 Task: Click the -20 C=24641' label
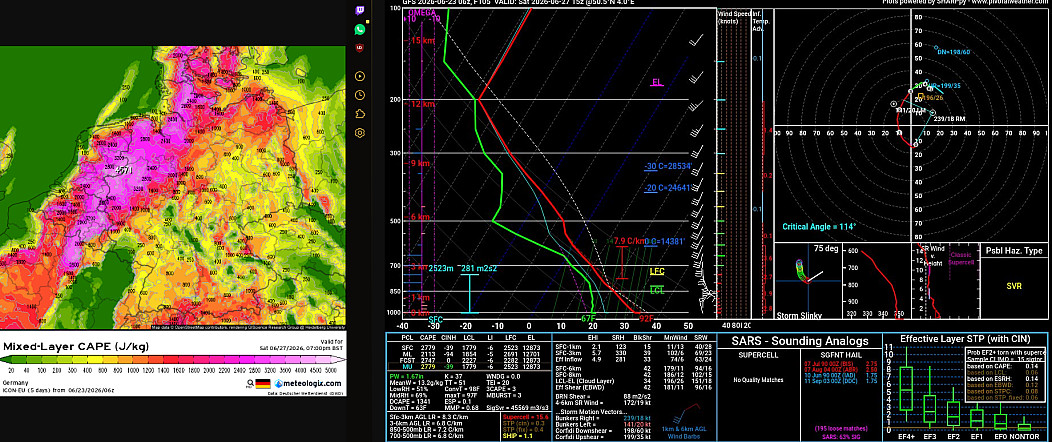pos(668,188)
